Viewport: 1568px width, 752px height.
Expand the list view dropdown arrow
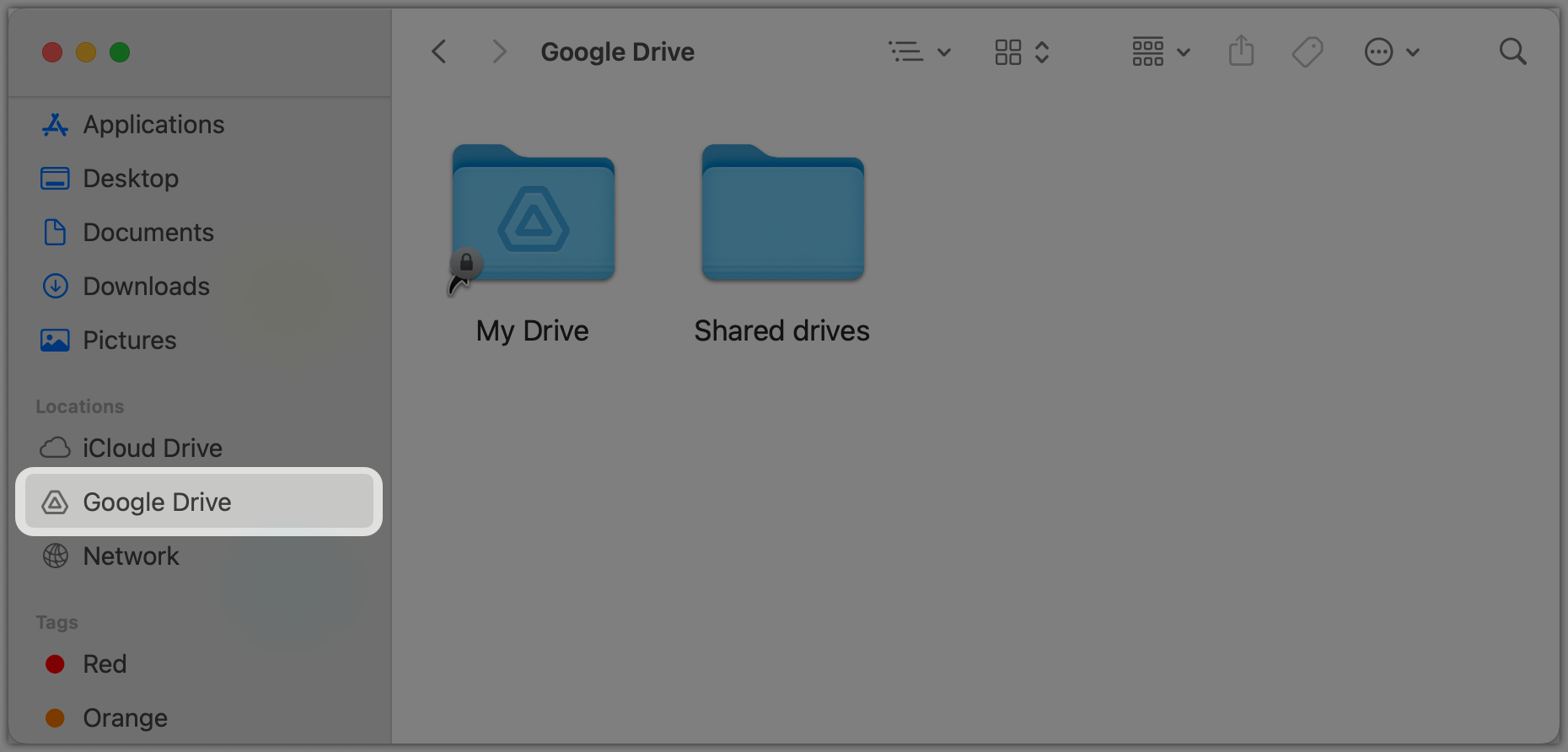[944, 52]
